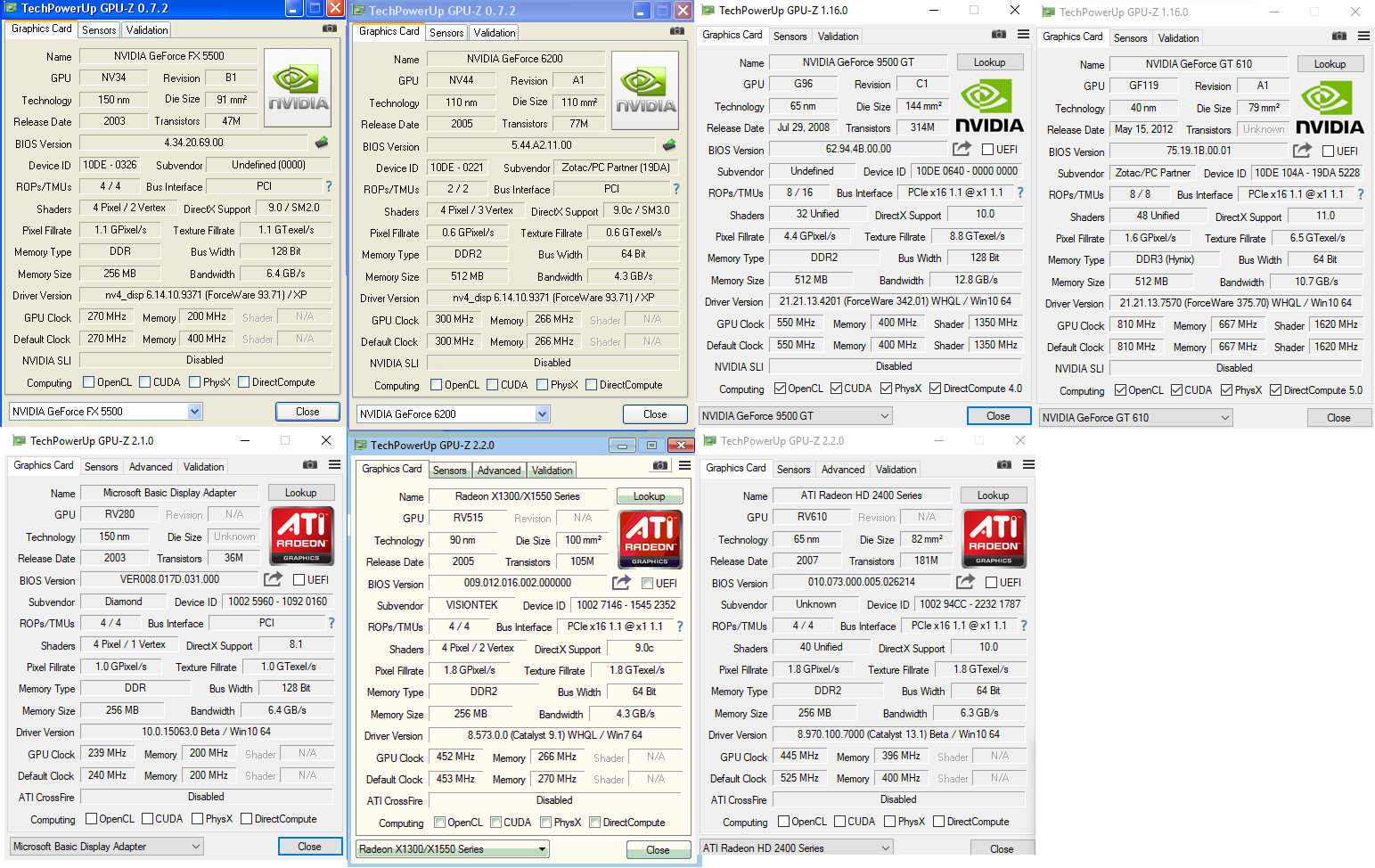Open Advanced tab in Radeon X1300/X1550 window
The height and width of the screenshot is (868, 1375).
pyautogui.click(x=498, y=471)
